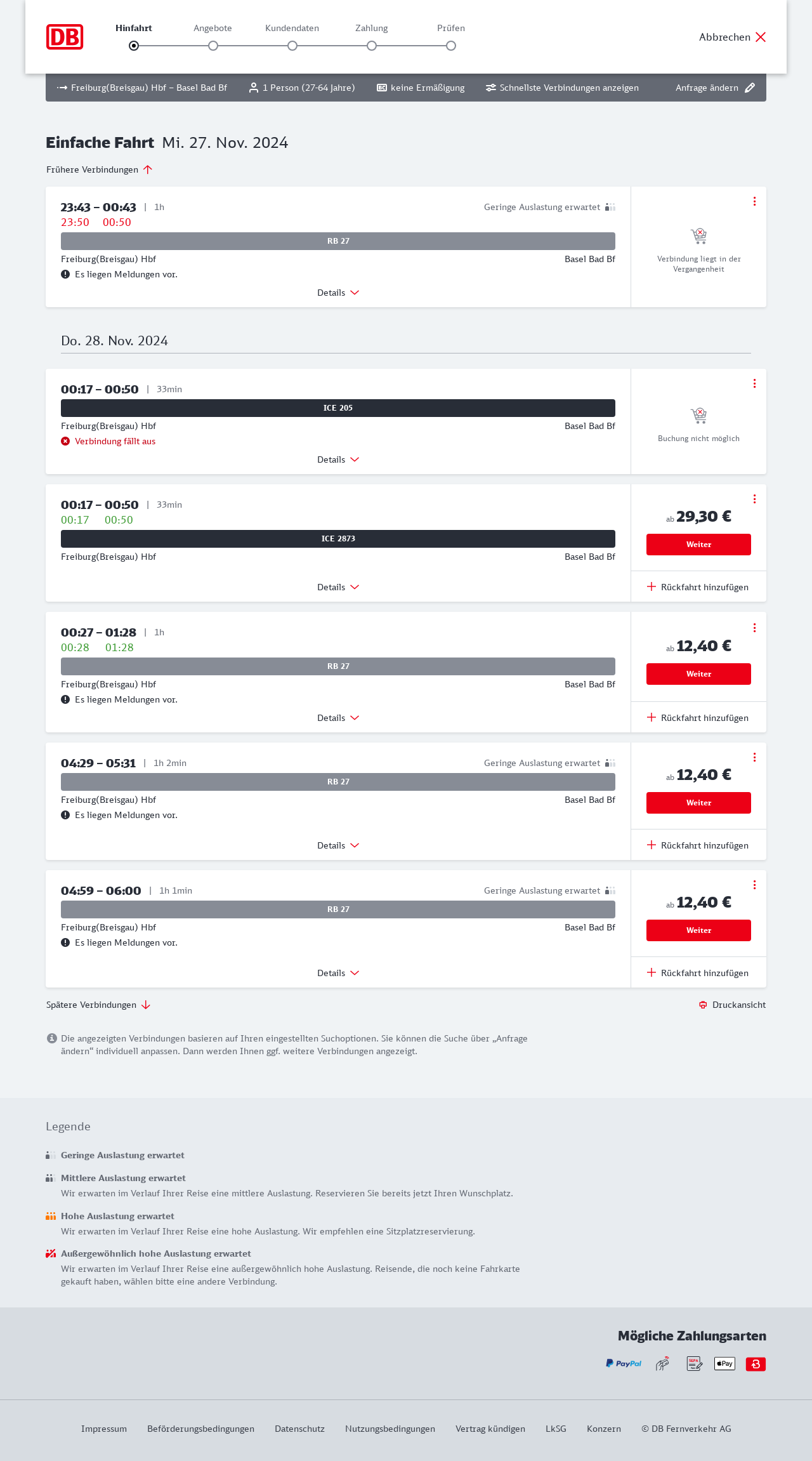Expand Details for the ICE 2873 connection

tap(337, 587)
